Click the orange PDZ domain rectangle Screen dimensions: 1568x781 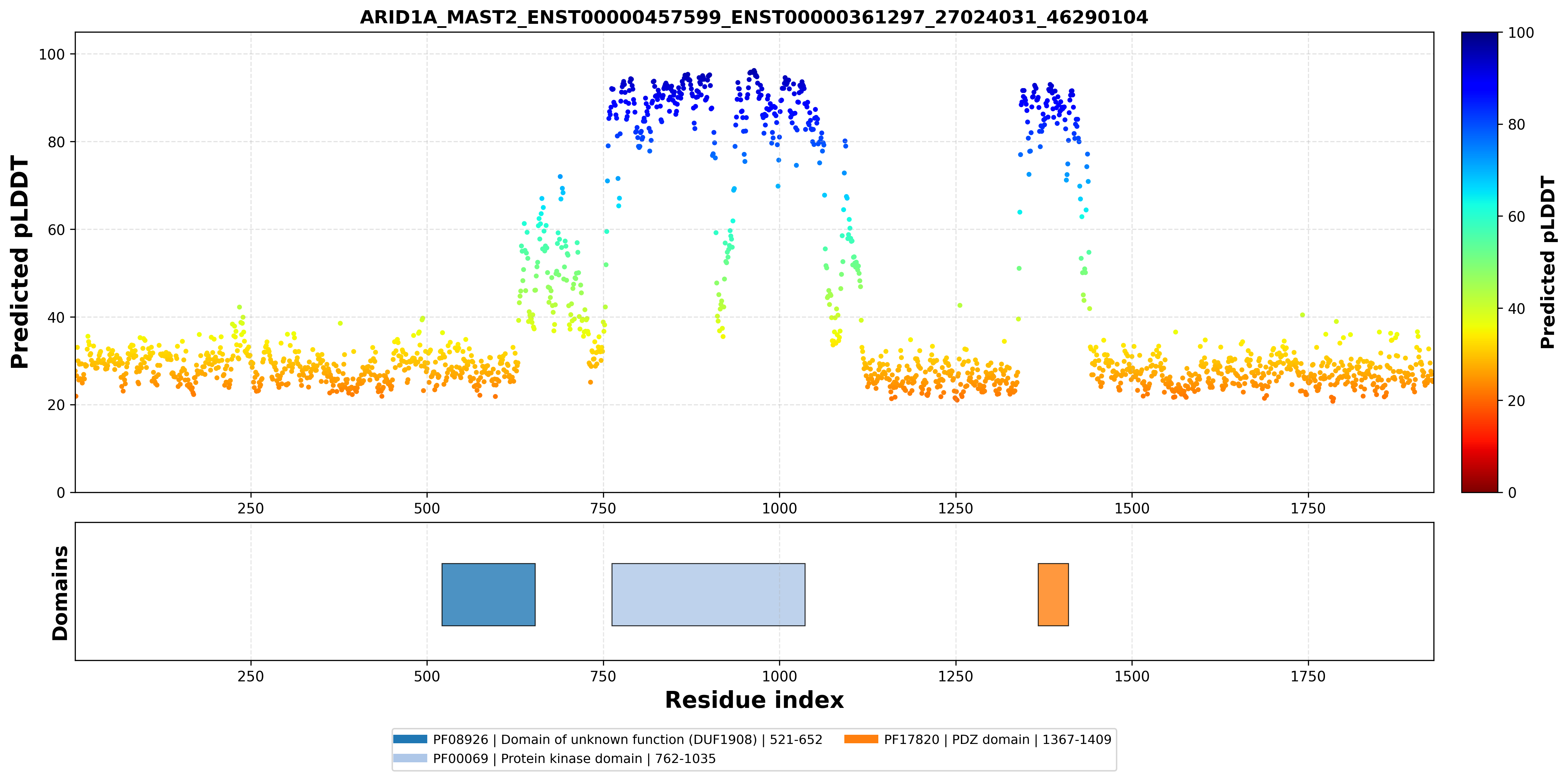pyautogui.click(x=1053, y=595)
